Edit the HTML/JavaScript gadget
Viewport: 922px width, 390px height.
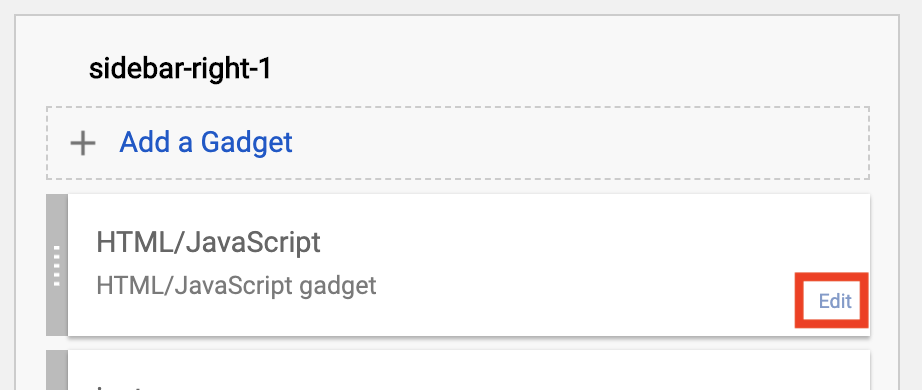click(835, 301)
